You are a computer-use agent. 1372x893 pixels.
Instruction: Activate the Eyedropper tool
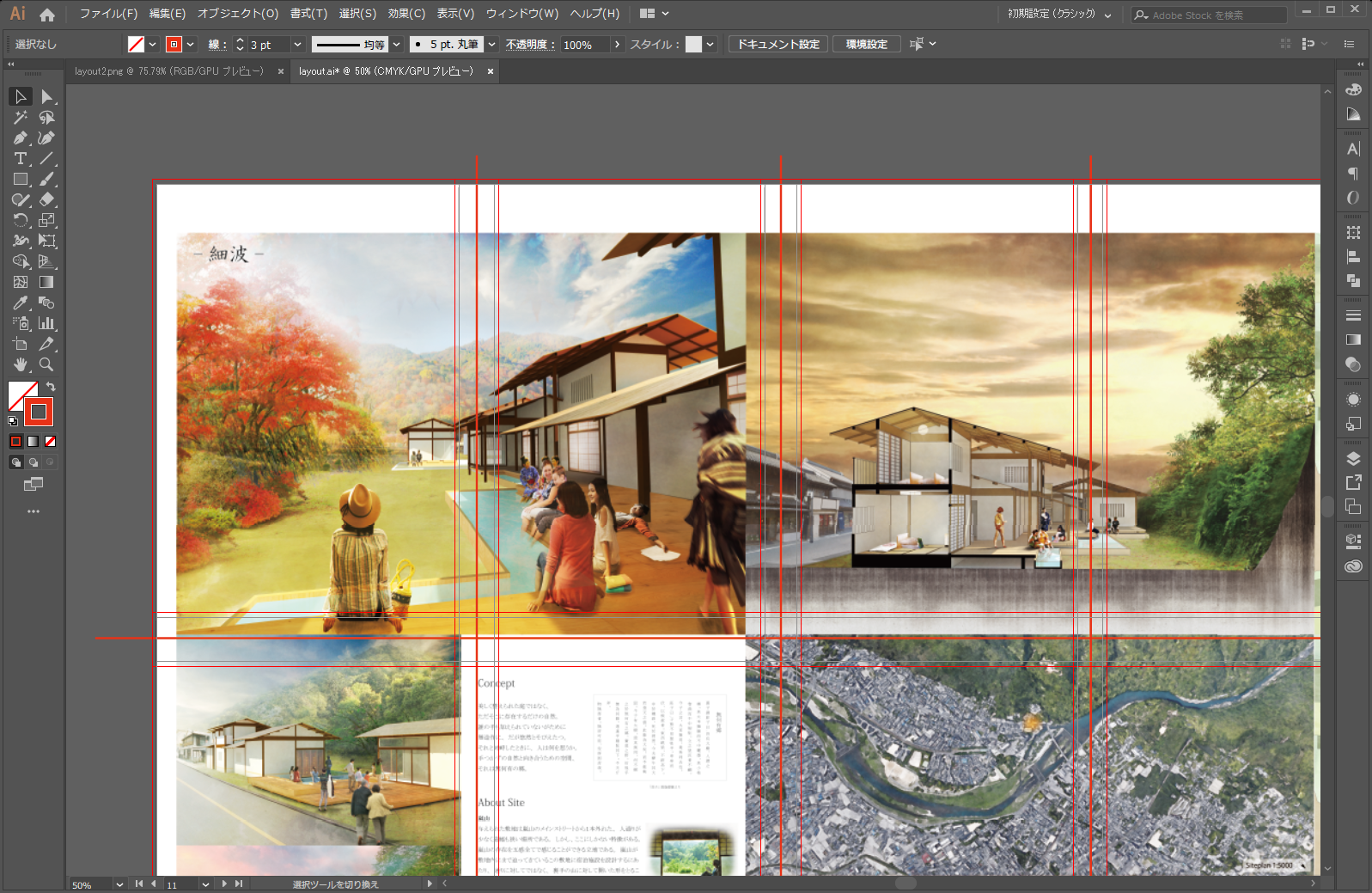pyautogui.click(x=21, y=303)
